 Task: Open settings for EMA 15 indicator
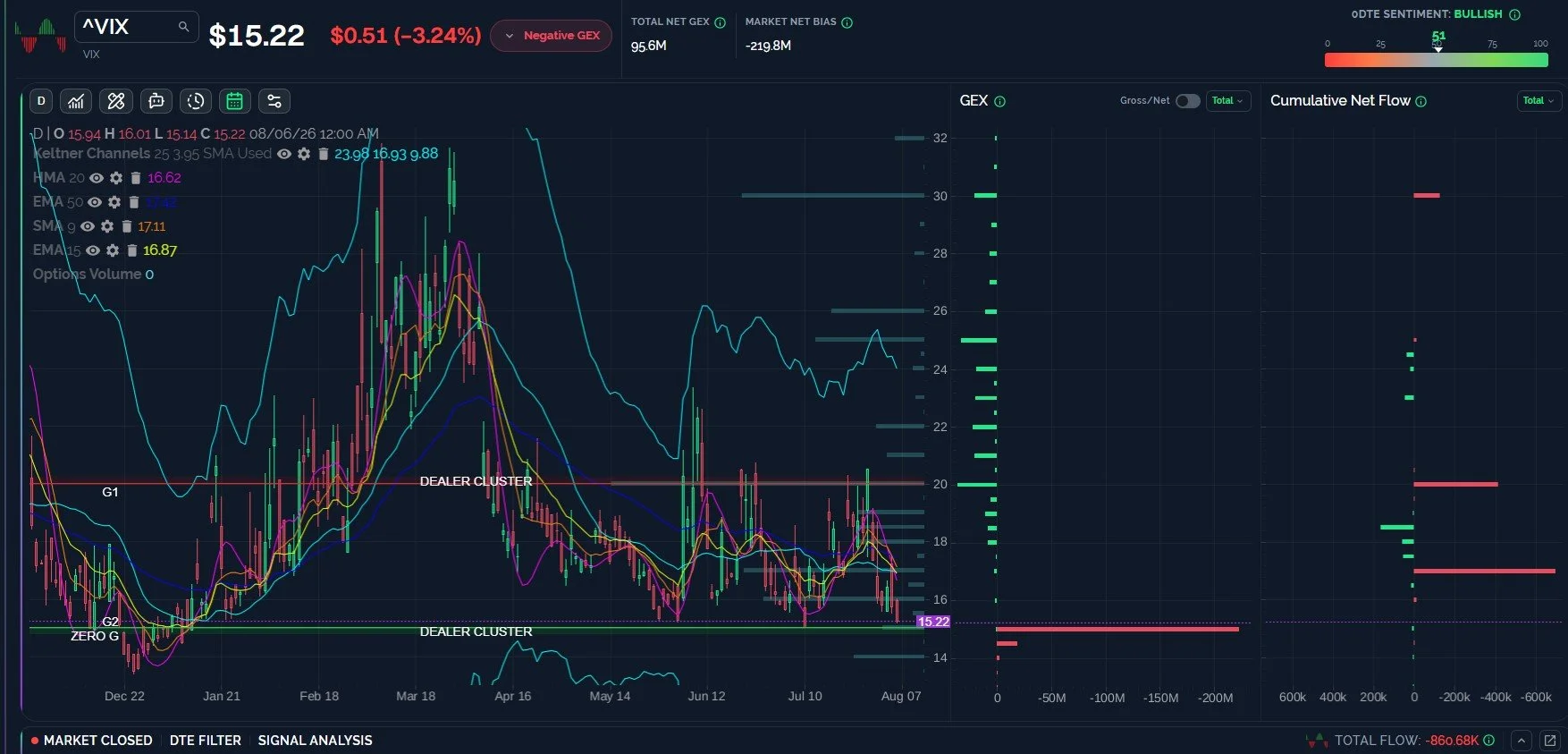click(113, 250)
